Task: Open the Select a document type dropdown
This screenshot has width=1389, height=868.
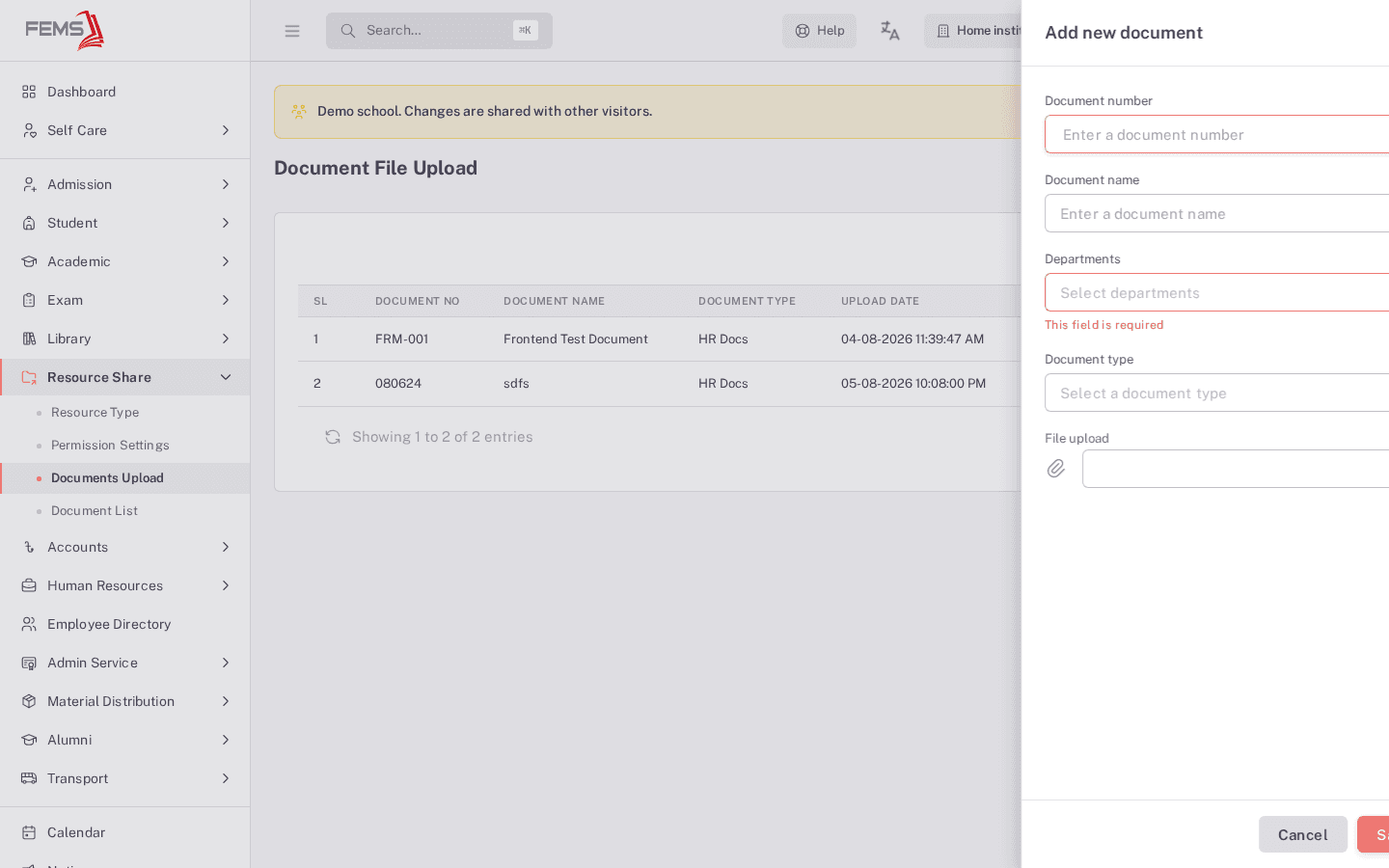Action: click(1217, 393)
